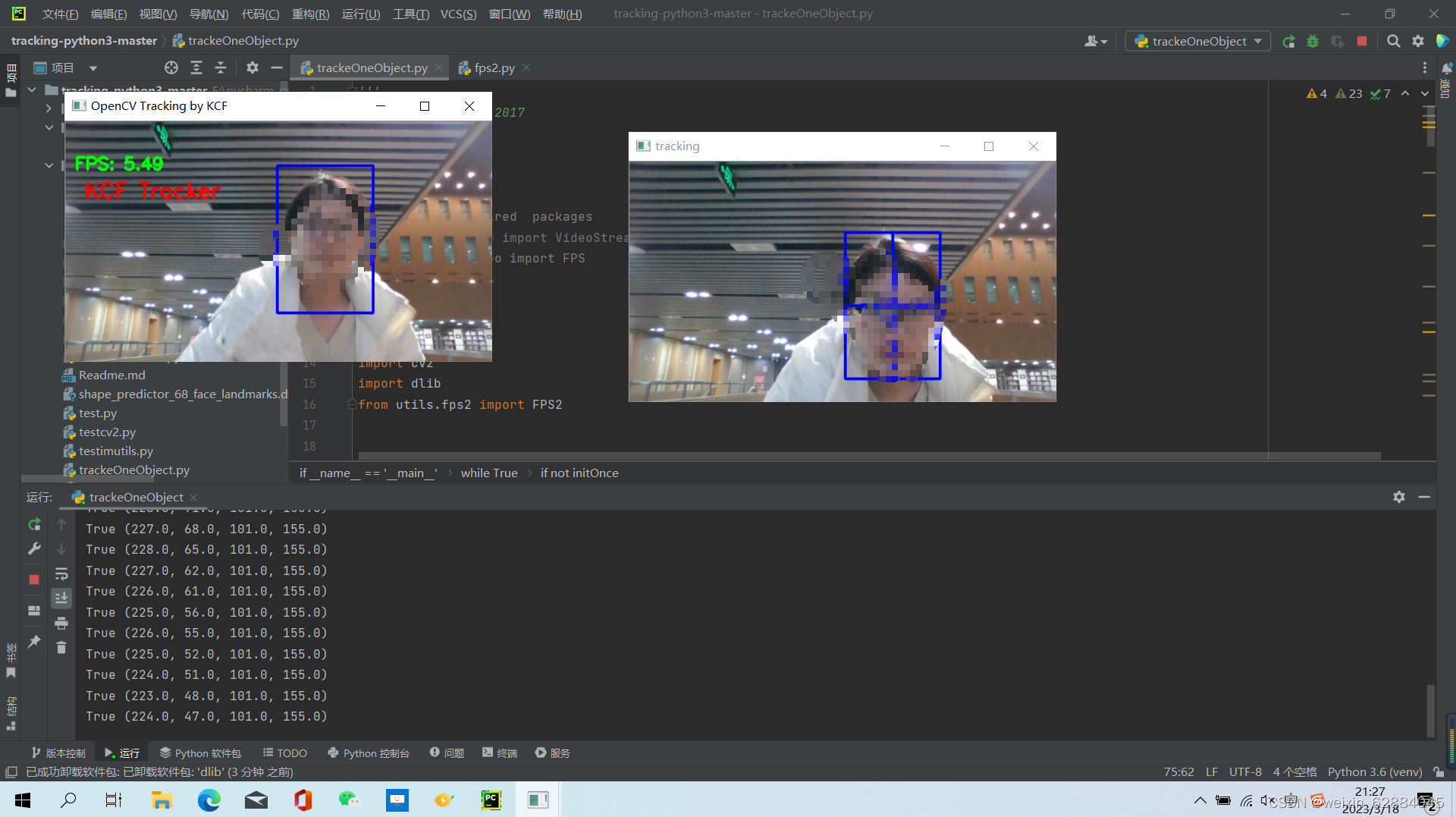Open Search Everywhere magnifier icon
The height and width of the screenshot is (817, 1456).
[1393, 41]
